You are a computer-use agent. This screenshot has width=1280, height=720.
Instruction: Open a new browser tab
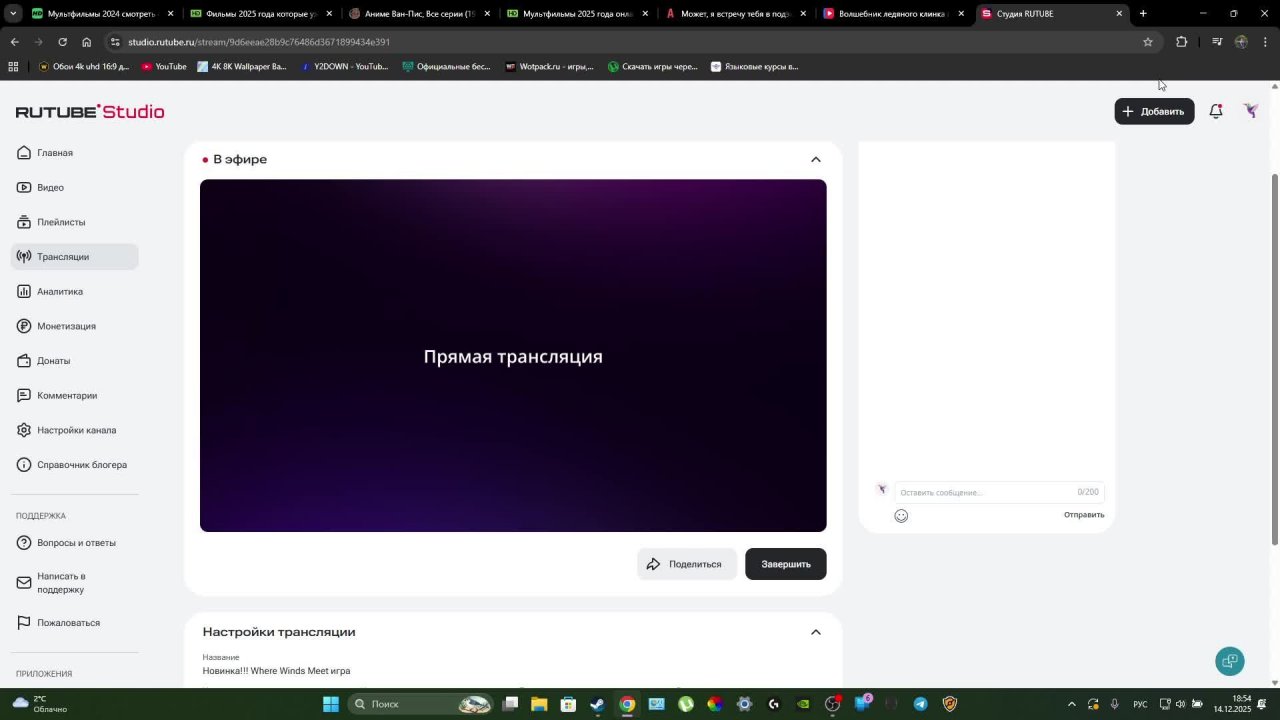[1143, 14]
